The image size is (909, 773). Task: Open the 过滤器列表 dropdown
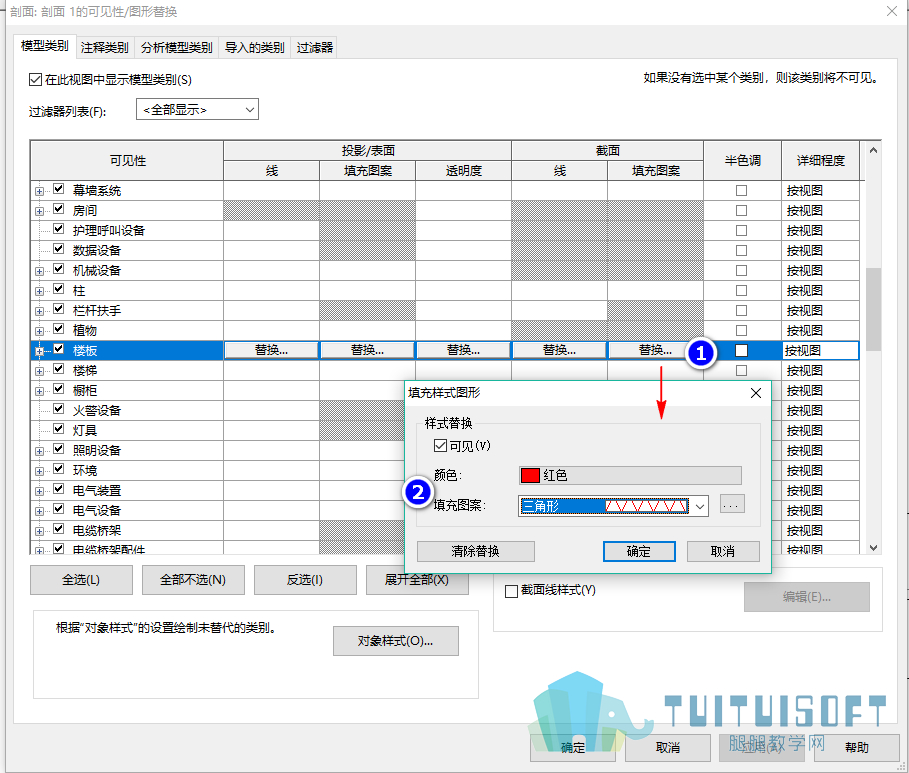pos(197,110)
